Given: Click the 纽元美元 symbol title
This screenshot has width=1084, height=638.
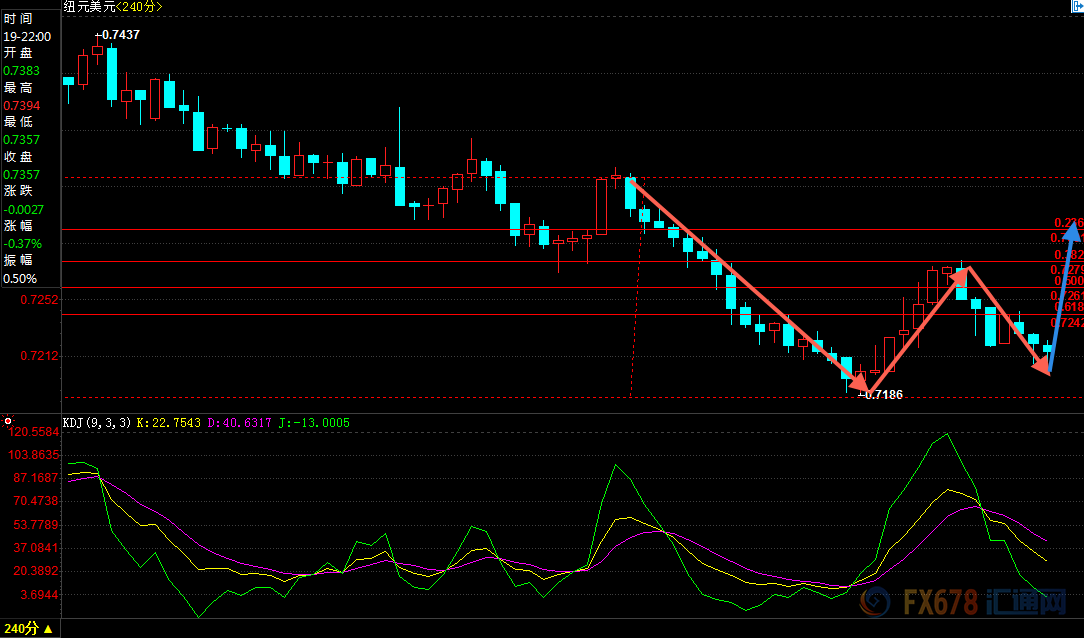Looking at the screenshot, I should 89,7.
